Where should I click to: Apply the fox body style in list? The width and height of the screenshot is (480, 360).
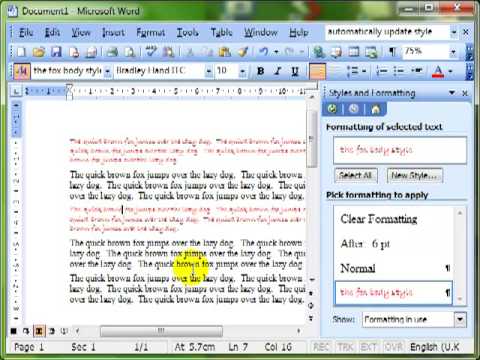point(393,293)
